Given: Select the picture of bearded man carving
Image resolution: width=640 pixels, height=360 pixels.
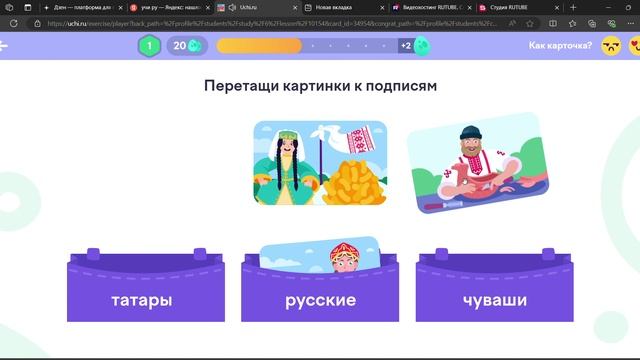Looking at the screenshot, I should [478, 163].
